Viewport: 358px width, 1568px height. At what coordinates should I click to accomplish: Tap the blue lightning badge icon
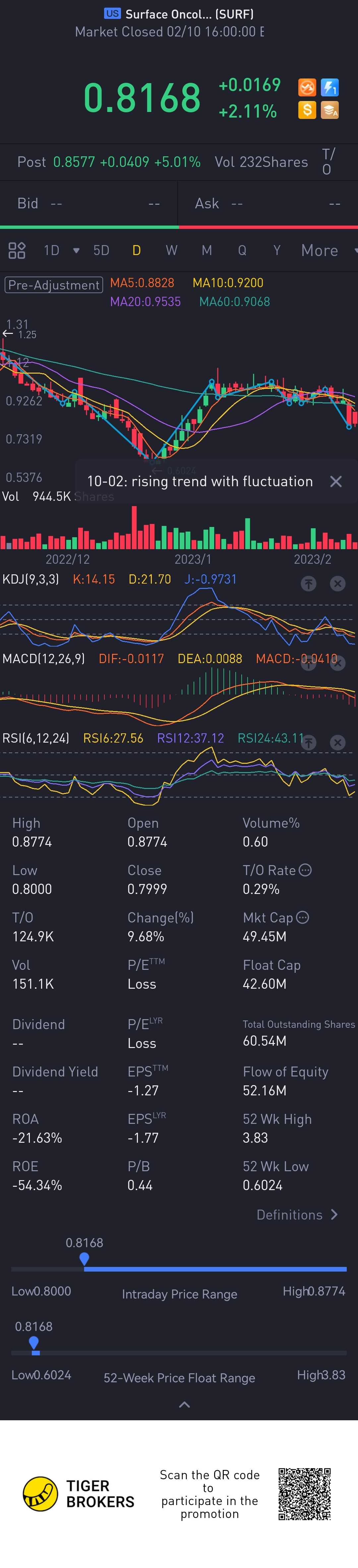pyautogui.click(x=329, y=88)
